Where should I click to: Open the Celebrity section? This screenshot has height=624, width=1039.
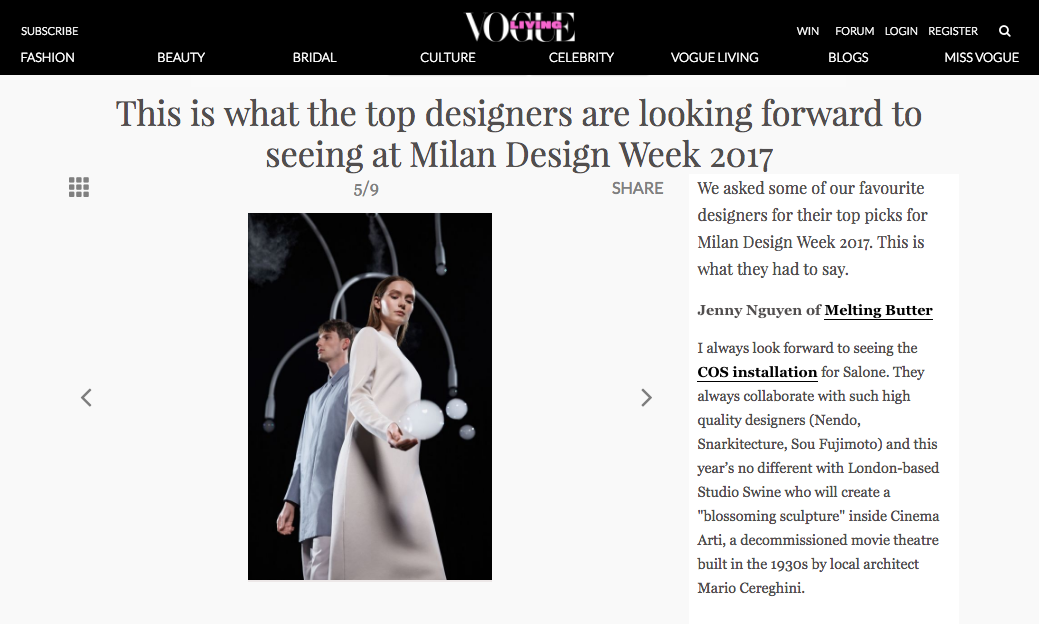(x=581, y=58)
